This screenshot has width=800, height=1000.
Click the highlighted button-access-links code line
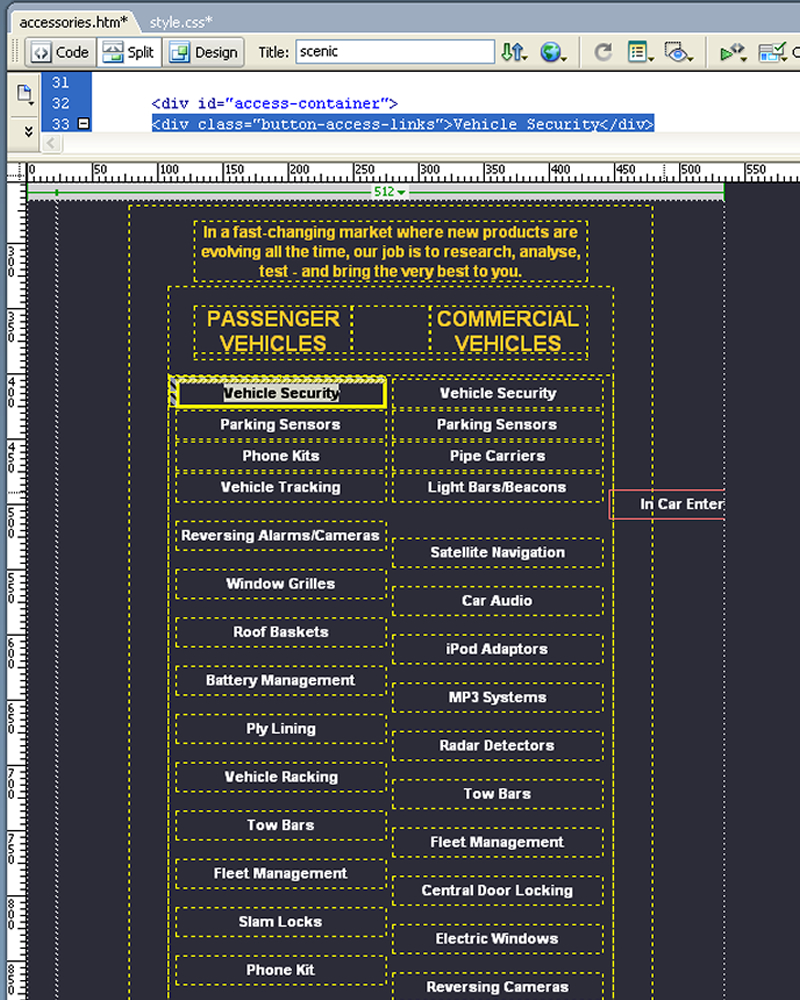click(x=403, y=124)
